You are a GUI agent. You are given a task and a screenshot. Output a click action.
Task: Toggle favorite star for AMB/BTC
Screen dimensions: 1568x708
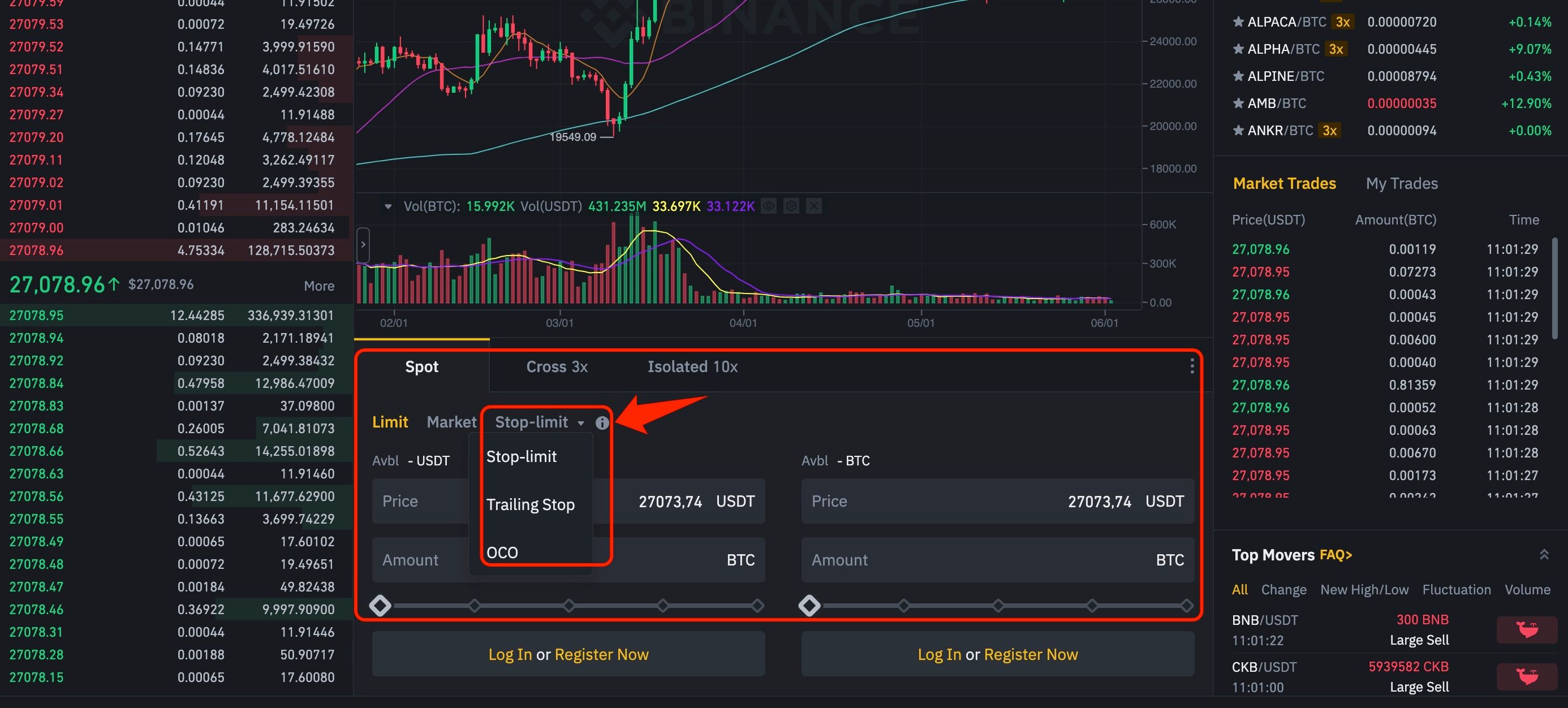coord(1238,103)
